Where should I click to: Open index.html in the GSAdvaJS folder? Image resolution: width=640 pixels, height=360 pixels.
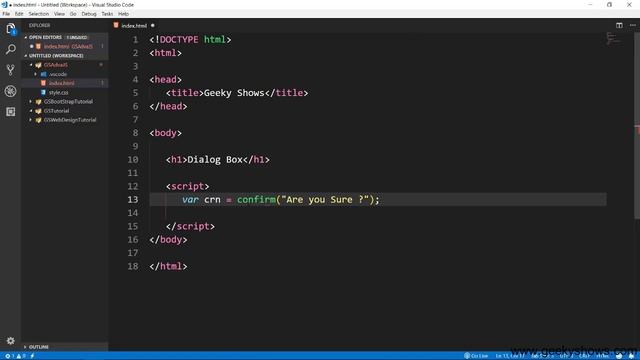[x=64, y=83]
